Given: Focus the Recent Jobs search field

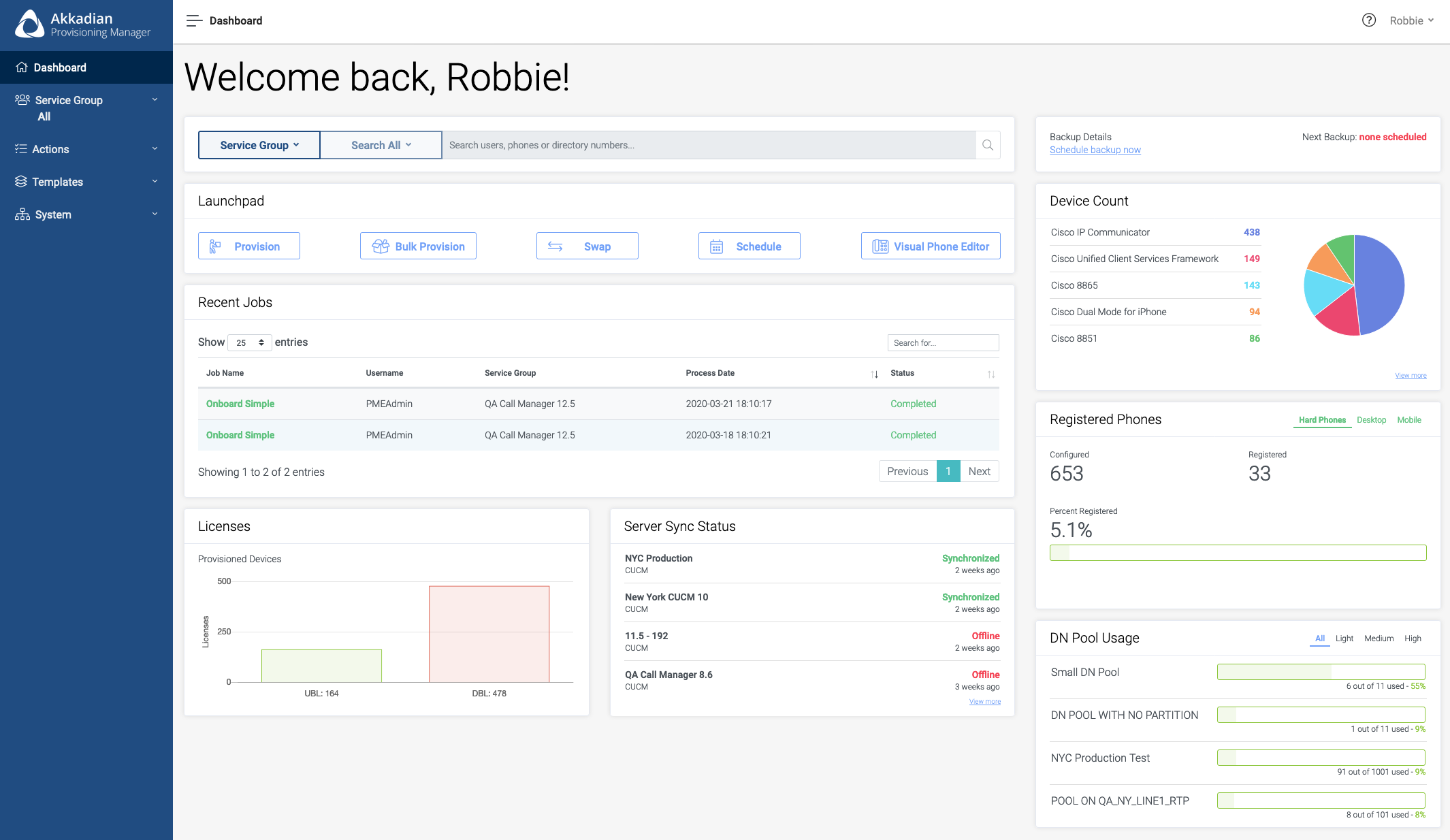Looking at the screenshot, I should click(943, 342).
